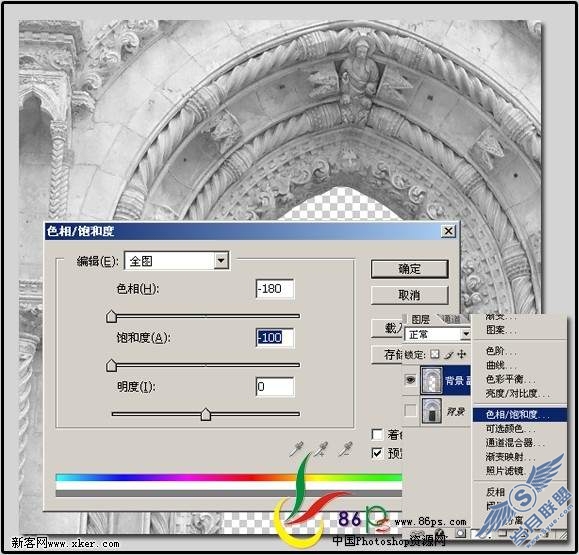Toggle lock position move icon
The image size is (579, 555).
point(461,354)
